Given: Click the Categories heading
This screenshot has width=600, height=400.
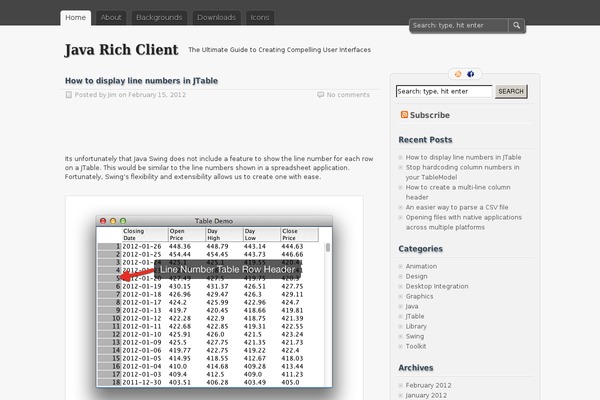Looking at the screenshot, I should (x=421, y=249).
